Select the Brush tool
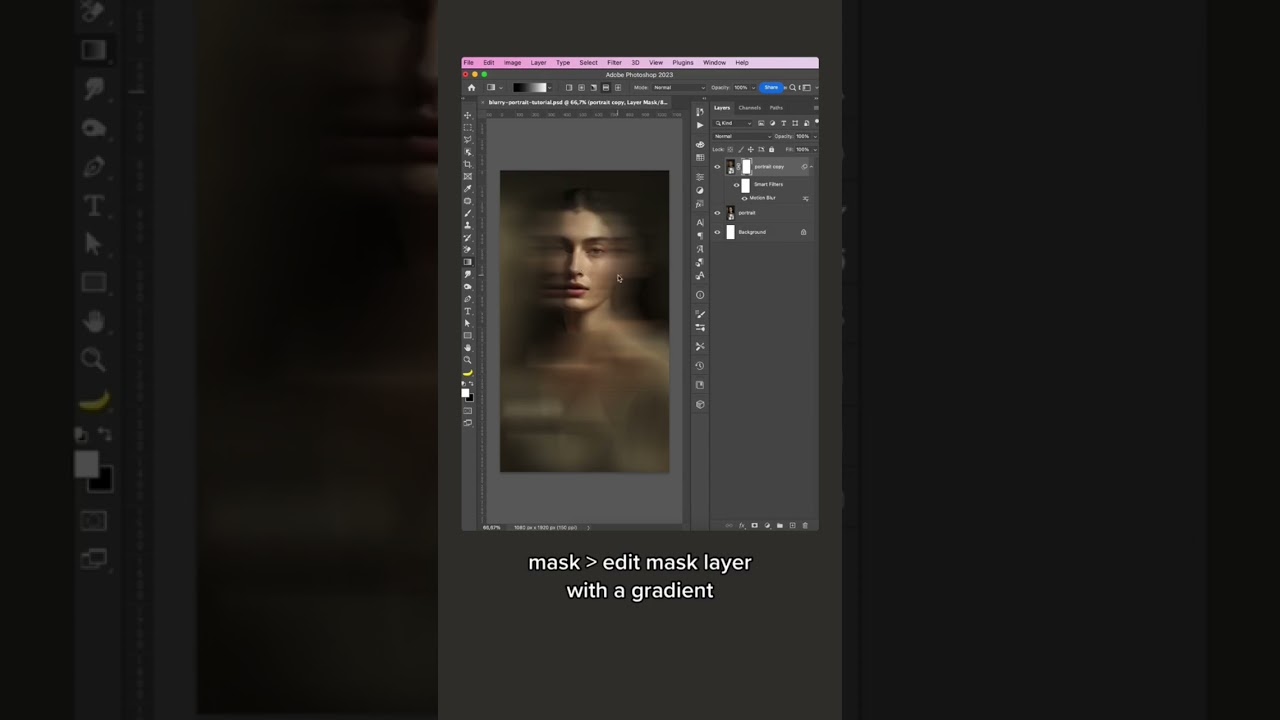The height and width of the screenshot is (720, 1280). [467, 213]
